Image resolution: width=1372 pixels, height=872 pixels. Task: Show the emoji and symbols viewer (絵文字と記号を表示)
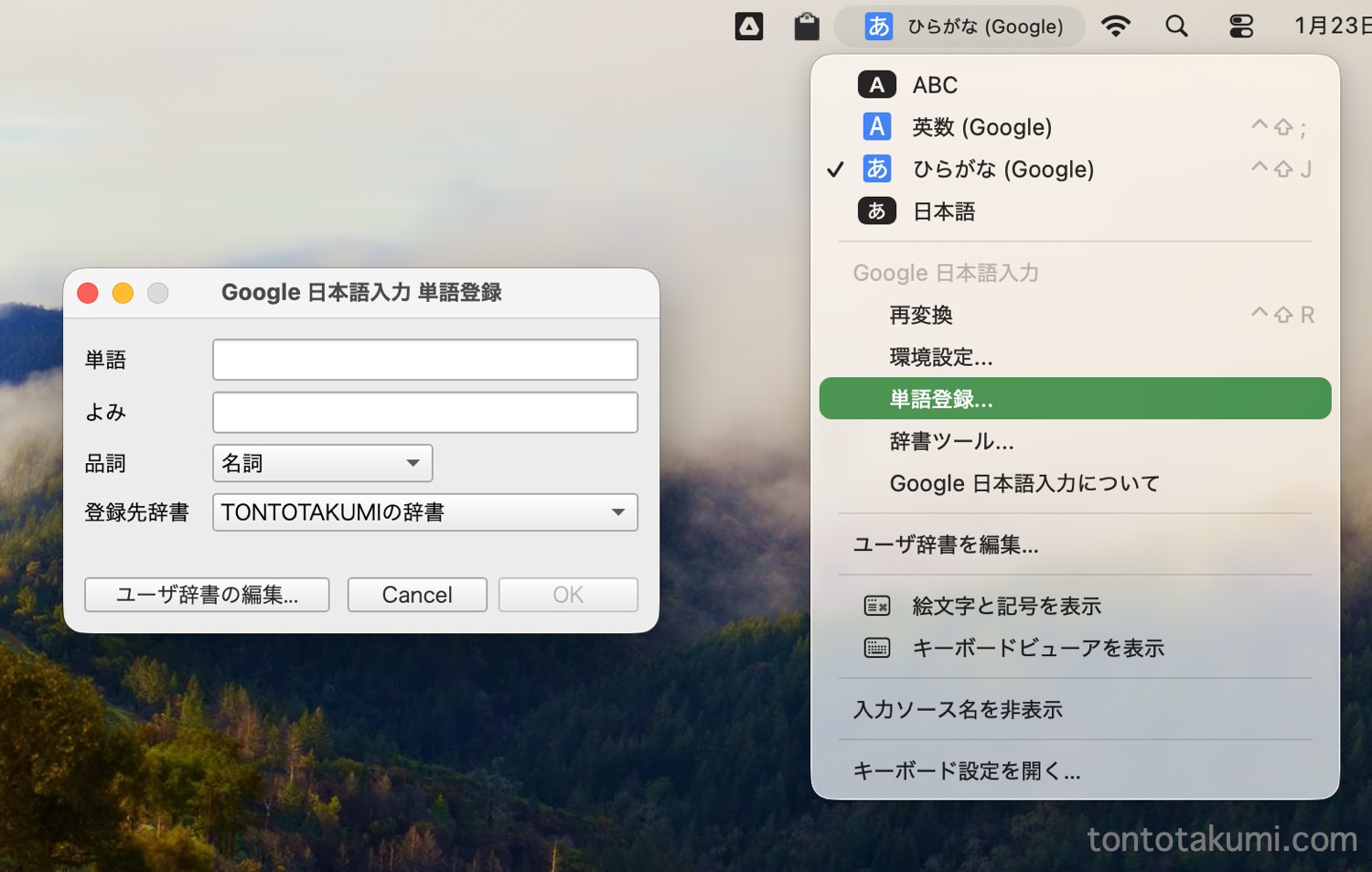pos(1006,606)
